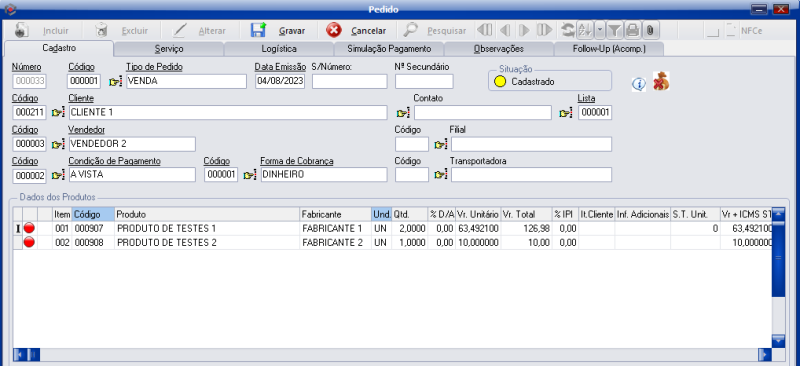800x366 pixels.
Task: Open the Vendedor lookup hand icon
Action: click(59, 144)
